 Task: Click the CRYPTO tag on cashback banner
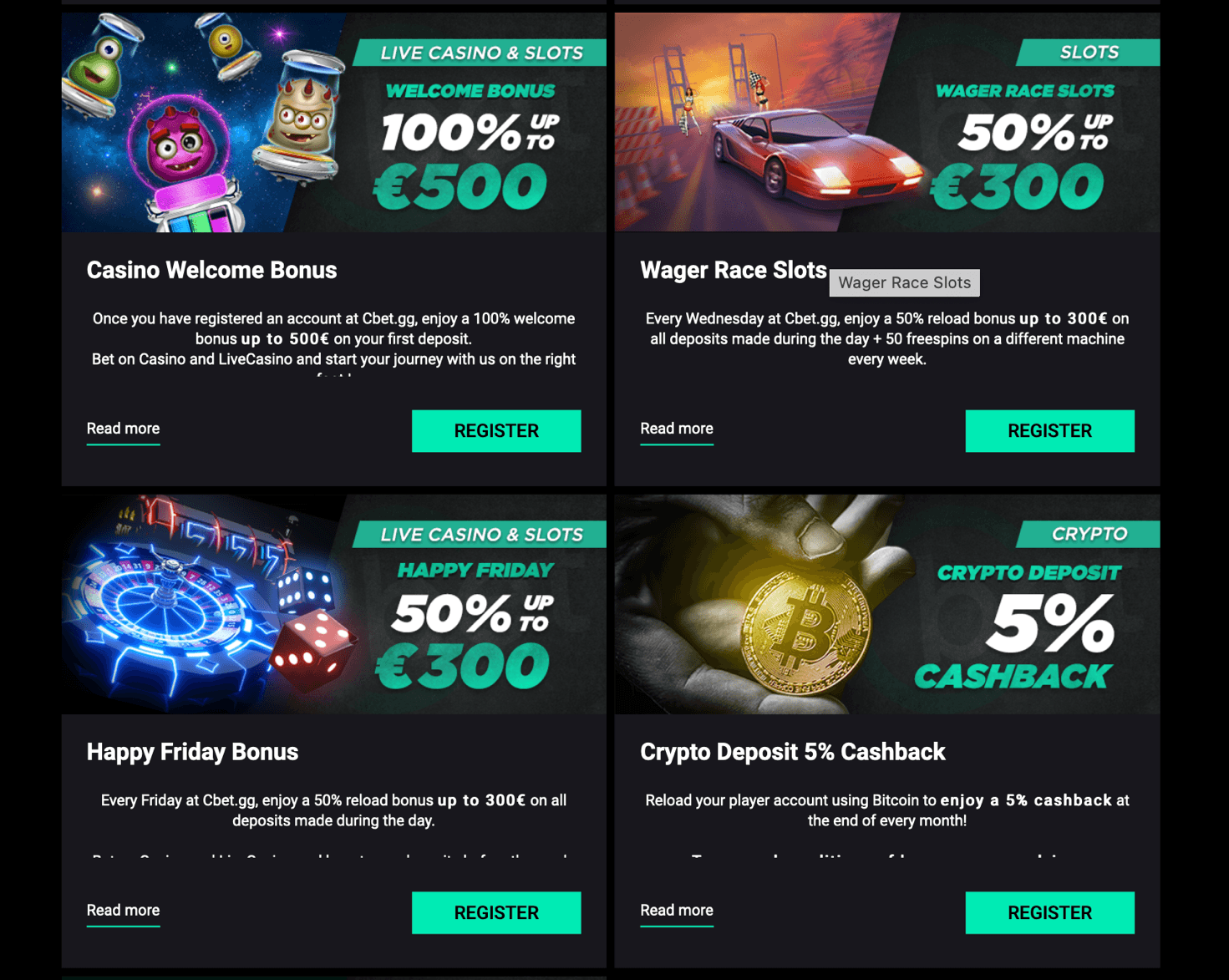coord(1088,534)
